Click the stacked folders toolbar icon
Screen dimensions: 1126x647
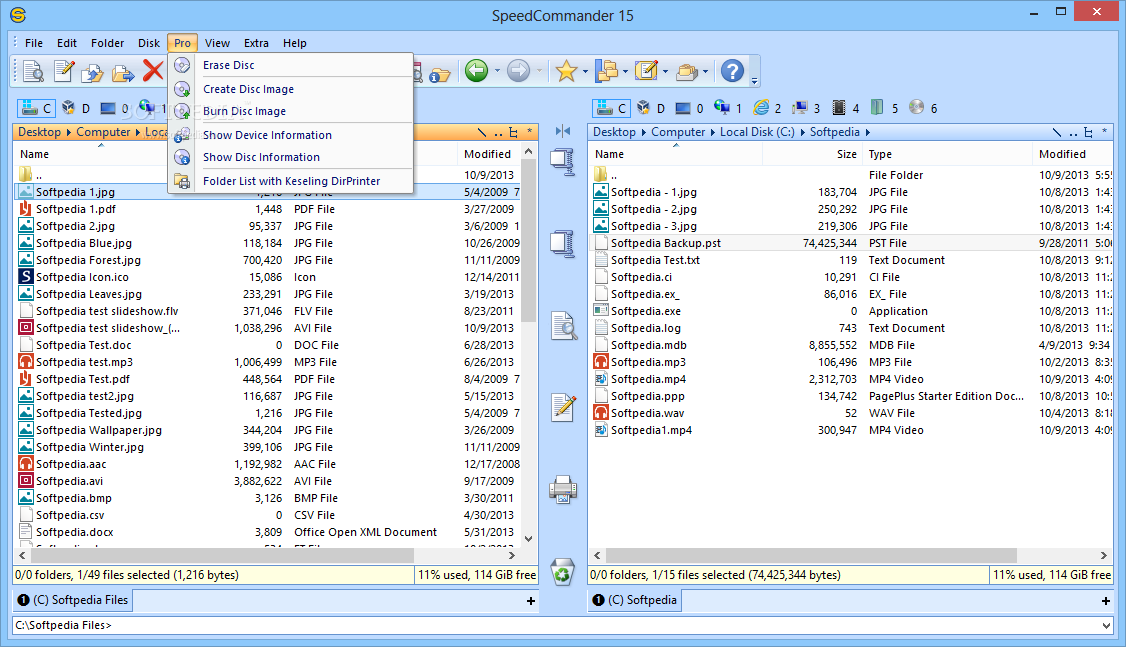coord(687,70)
